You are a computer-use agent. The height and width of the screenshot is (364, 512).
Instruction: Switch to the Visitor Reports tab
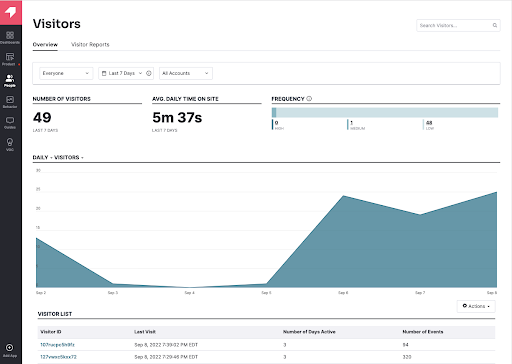[90, 45]
